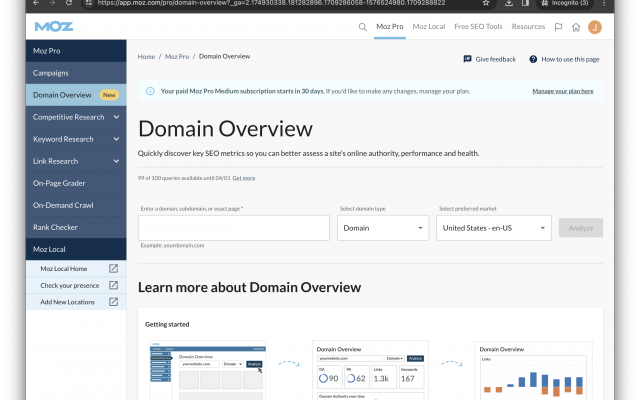Open the preferred market dropdown
Screen dimensions: 640x400
coord(494,228)
